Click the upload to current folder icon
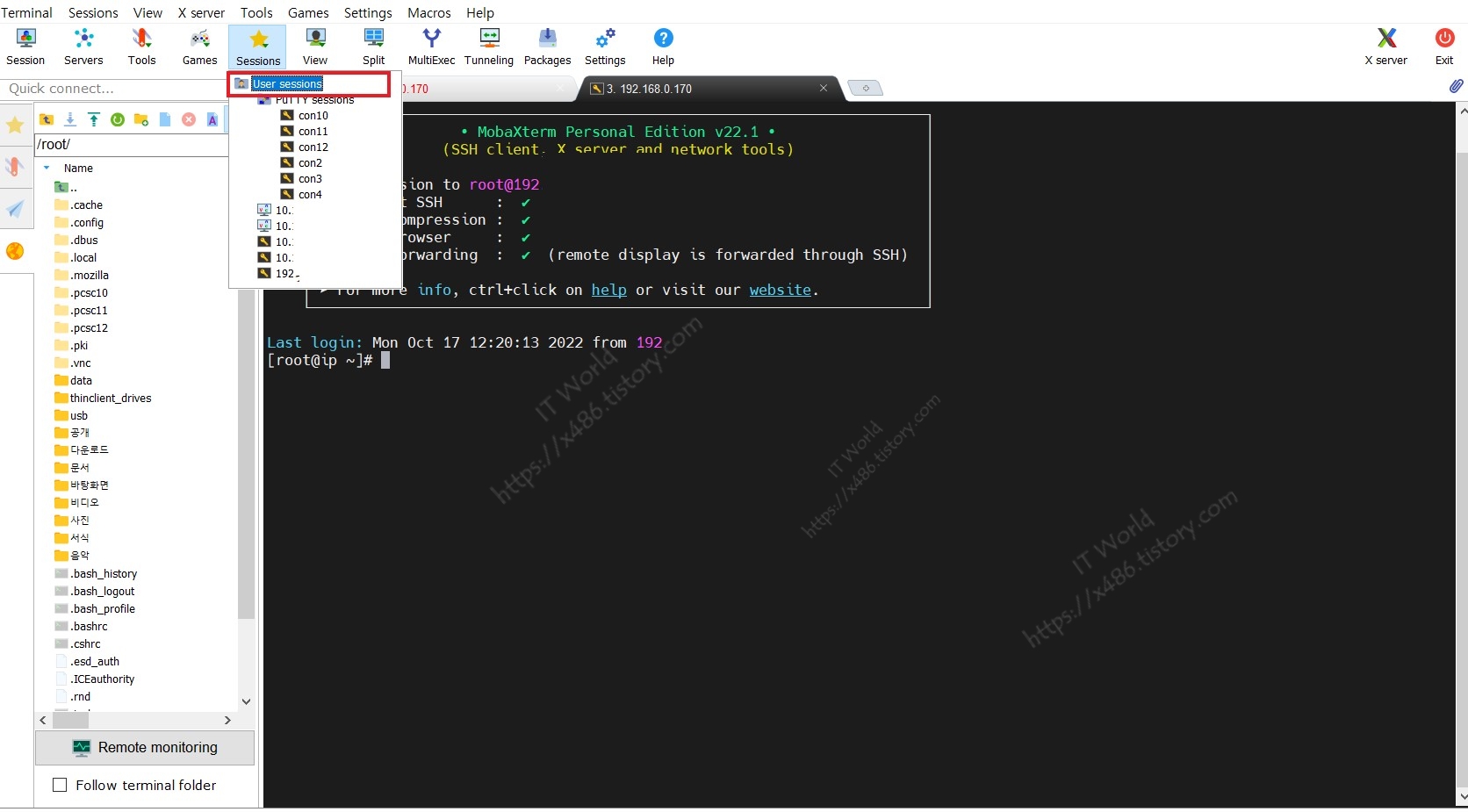Screen dimensions: 1468x812 coord(94,119)
